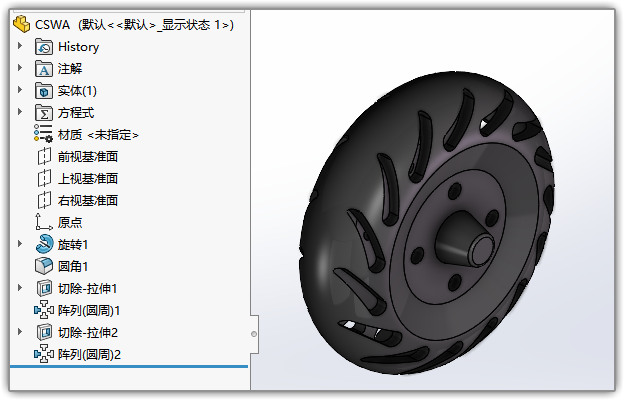
Task: Click the 注解 annotations folder icon
Action: click(x=44, y=68)
